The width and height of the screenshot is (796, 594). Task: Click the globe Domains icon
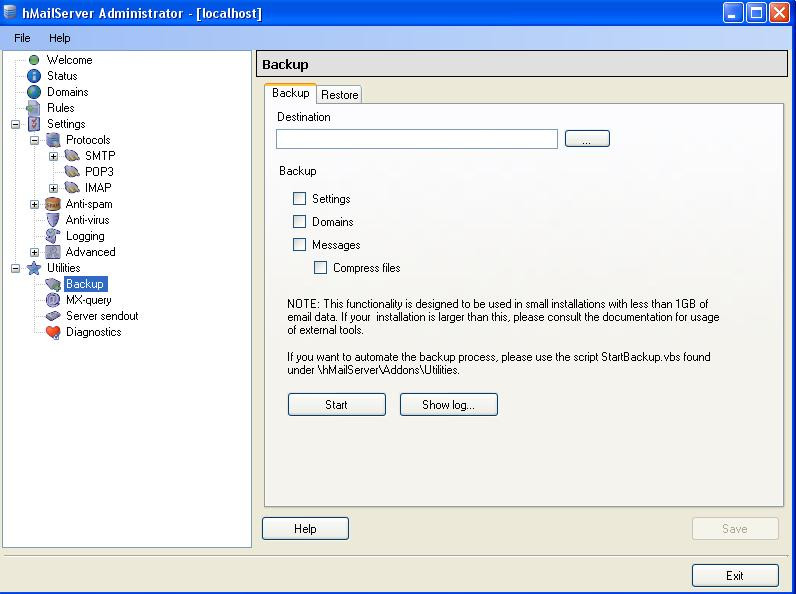tap(34, 92)
